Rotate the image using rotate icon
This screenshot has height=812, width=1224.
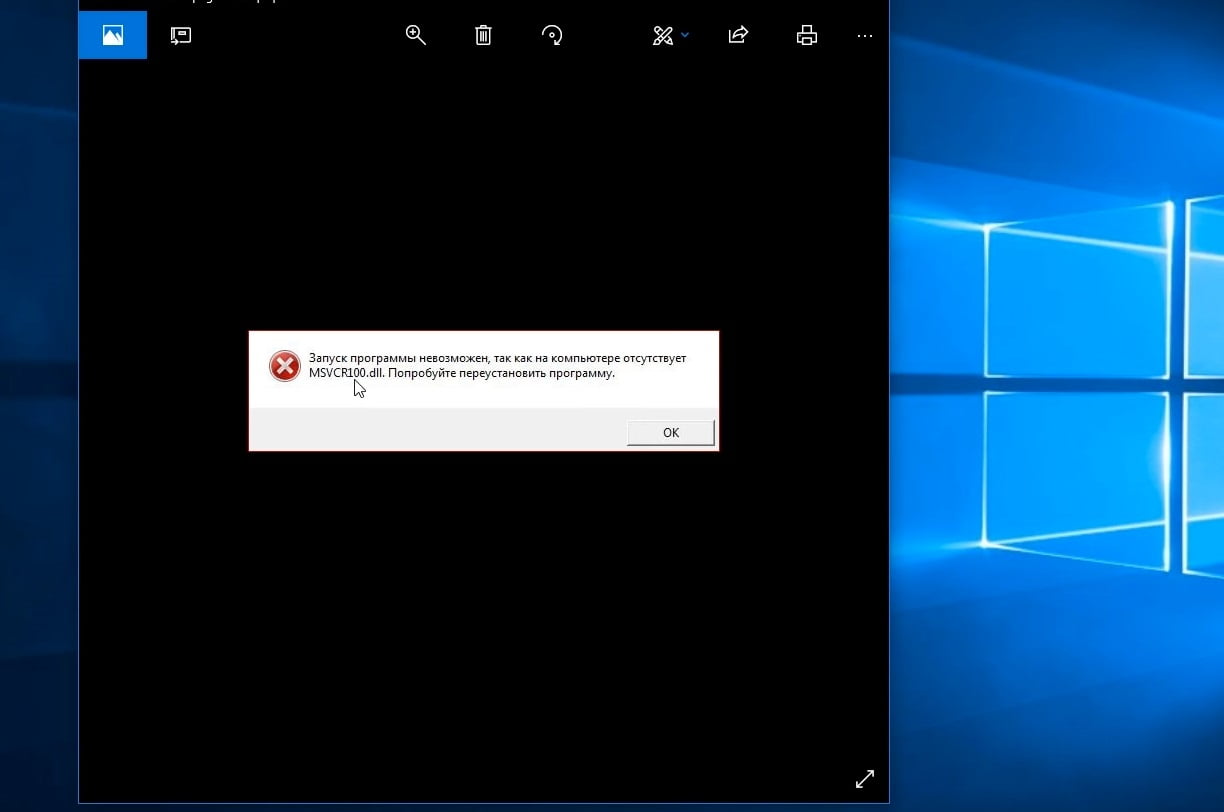552,35
